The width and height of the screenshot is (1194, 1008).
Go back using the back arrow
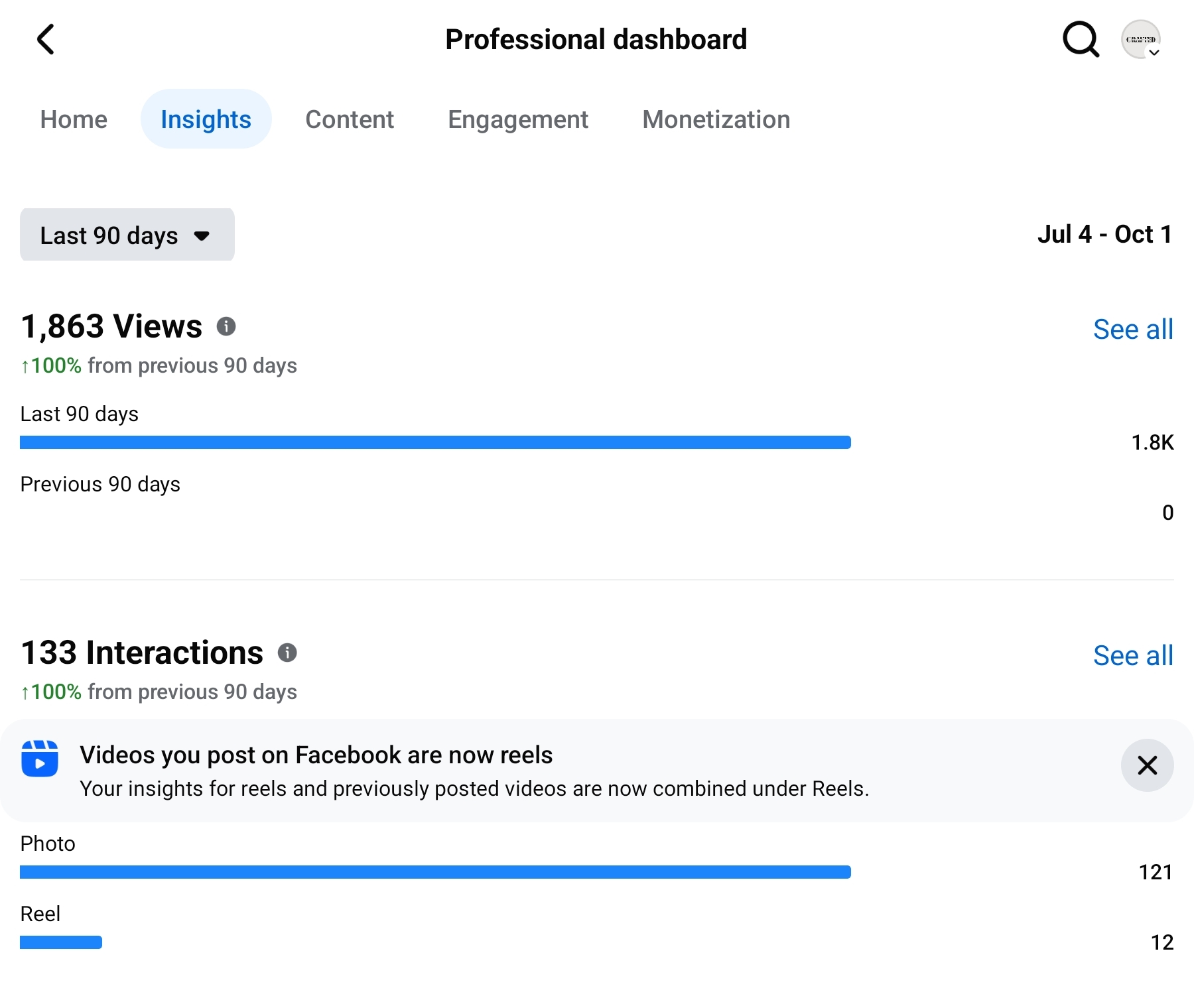point(45,39)
